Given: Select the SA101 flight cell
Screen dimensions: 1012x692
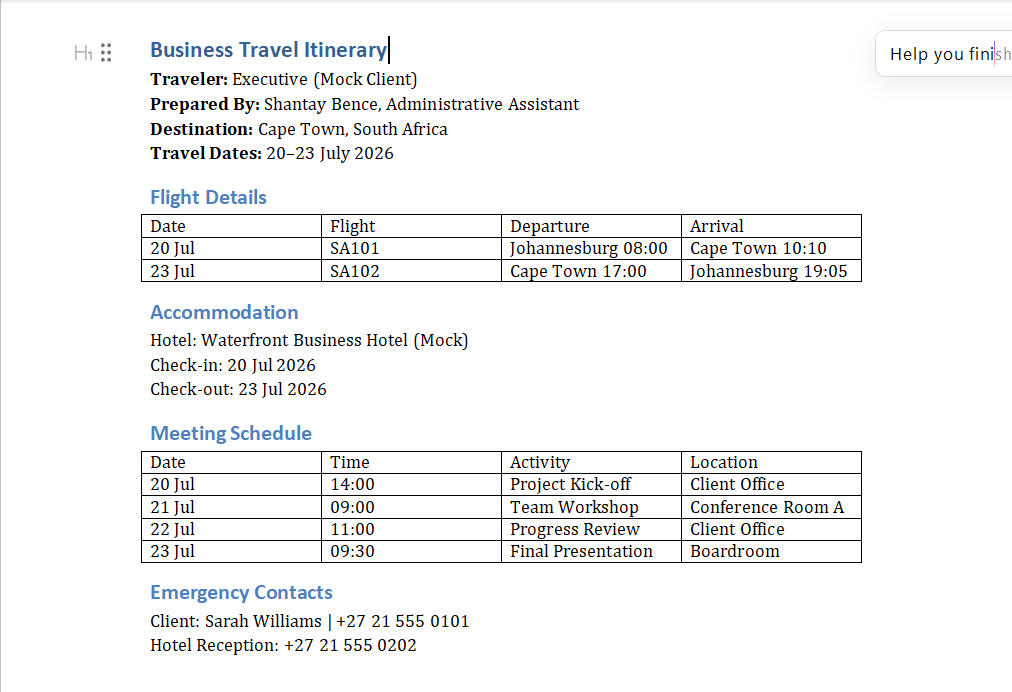Looking at the screenshot, I should click(411, 249).
